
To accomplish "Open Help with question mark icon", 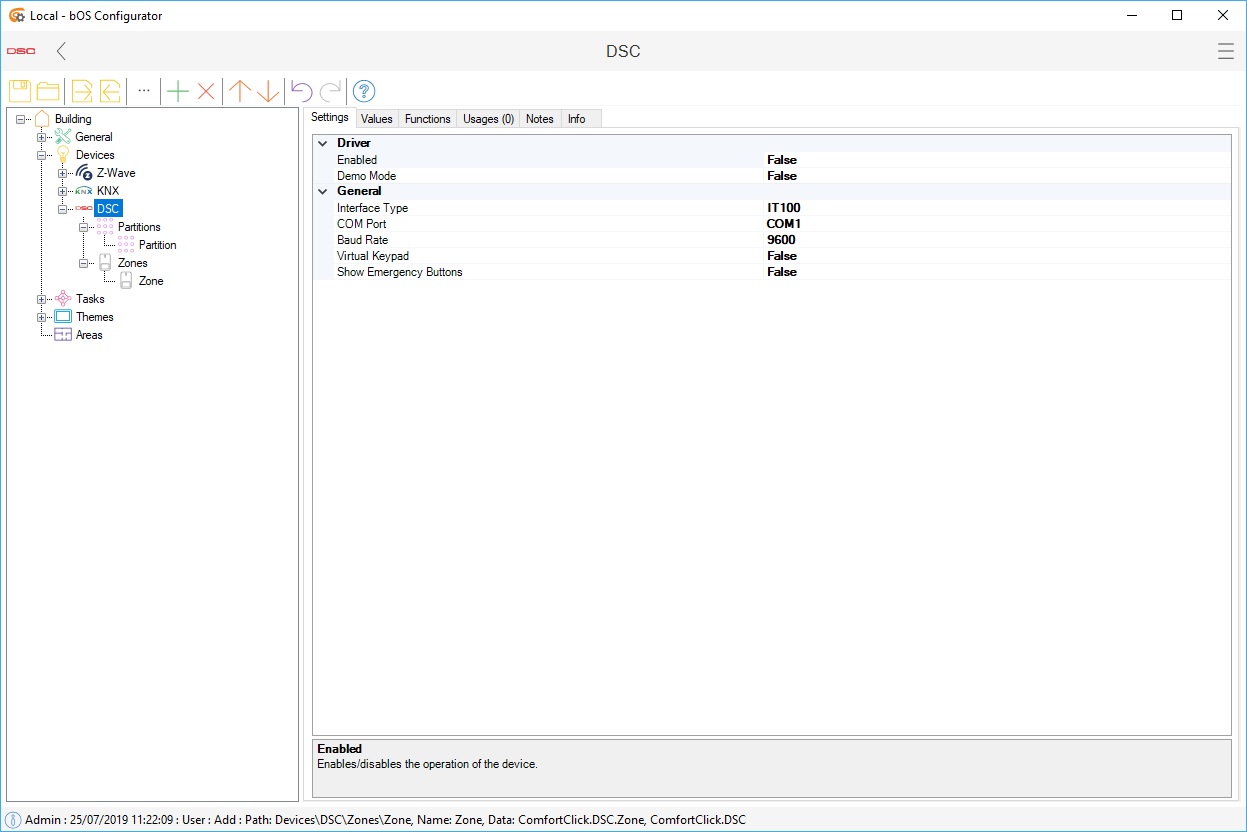I will (x=364, y=91).
